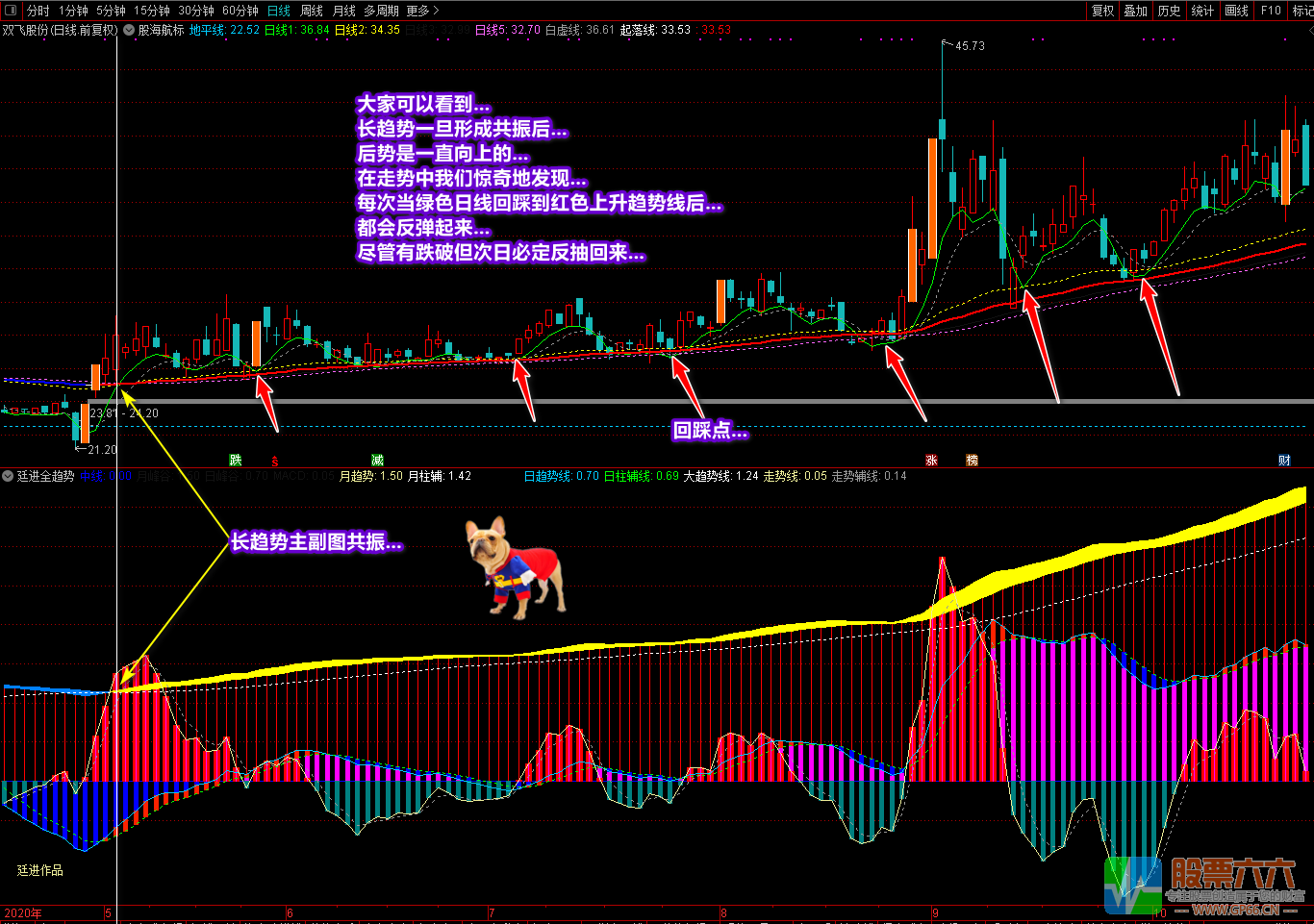
Task: Click the 月柱辅: 1.42 value
Action: pos(440,476)
